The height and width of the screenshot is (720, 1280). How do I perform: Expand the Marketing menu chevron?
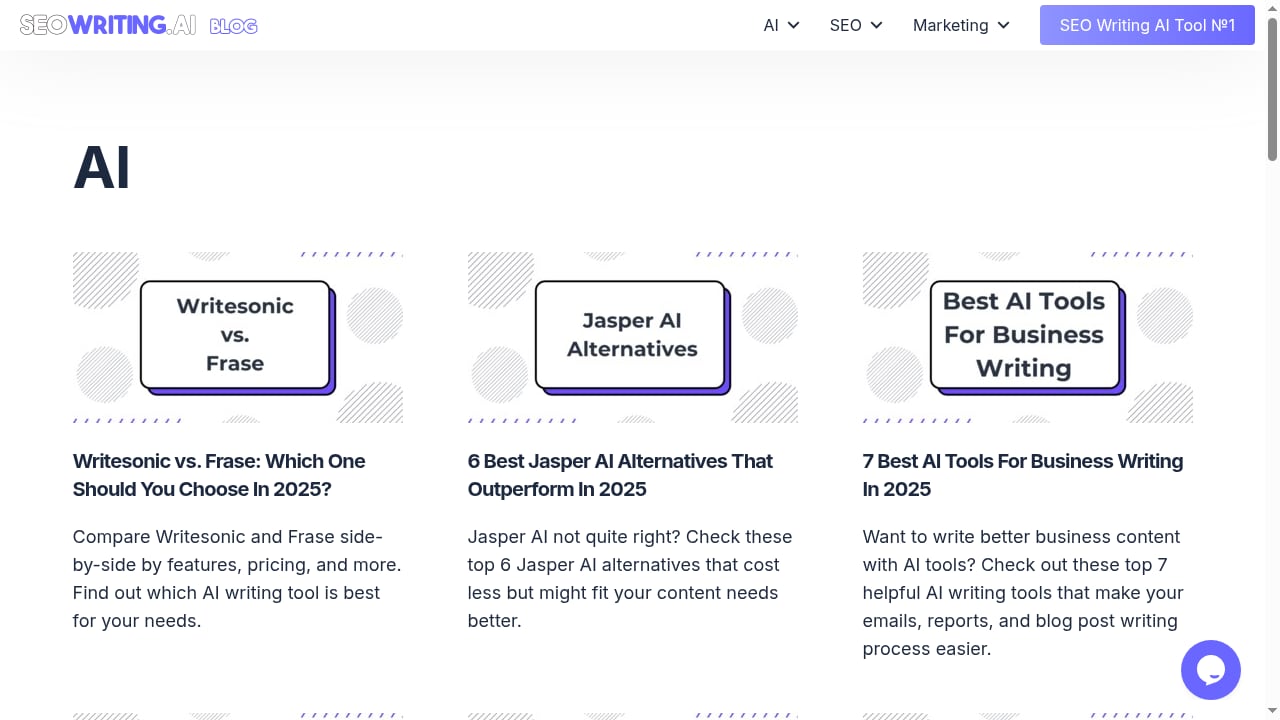coord(1004,25)
